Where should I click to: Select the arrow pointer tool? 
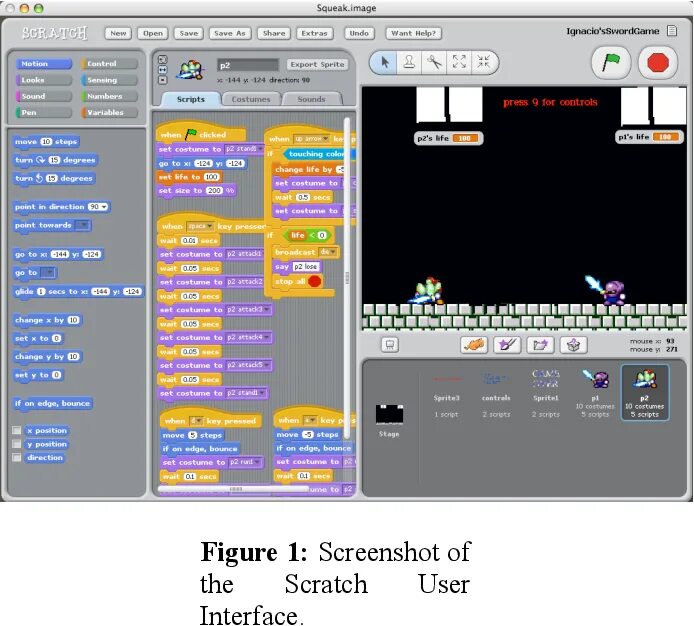tap(385, 62)
